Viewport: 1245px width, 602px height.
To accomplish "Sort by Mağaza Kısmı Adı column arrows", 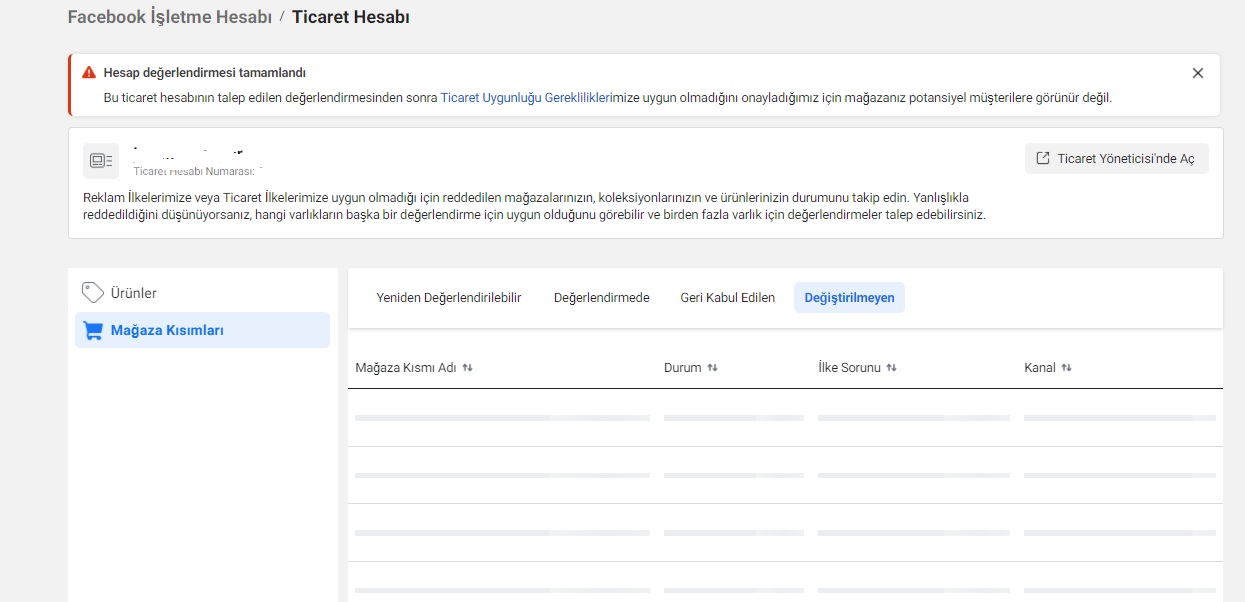I will click(467, 368).
